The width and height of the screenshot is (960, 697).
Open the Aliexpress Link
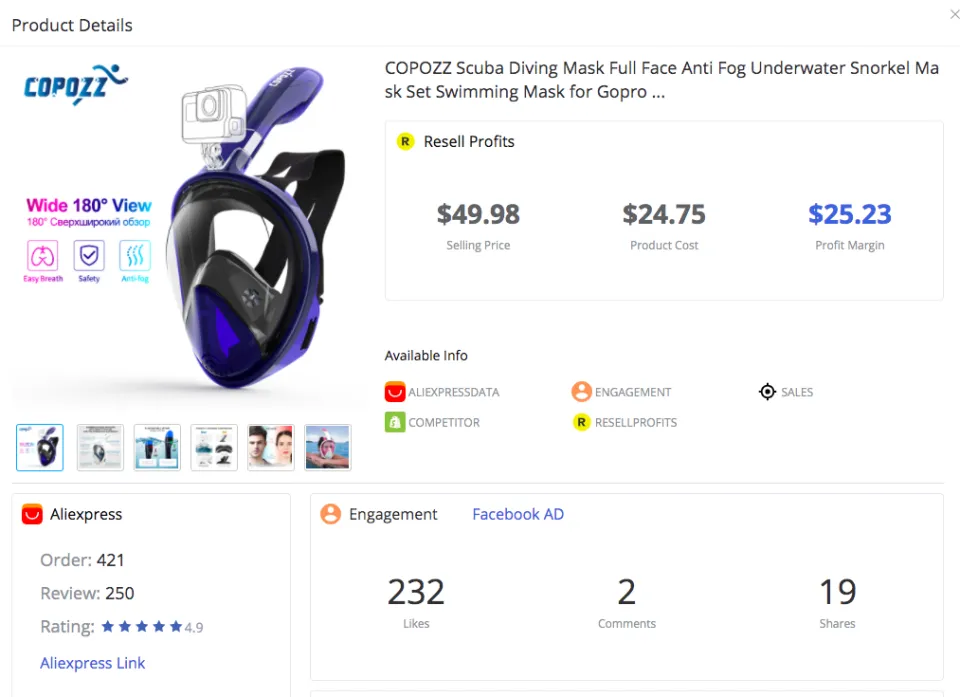pyautogui.click(x=92, y=663)
